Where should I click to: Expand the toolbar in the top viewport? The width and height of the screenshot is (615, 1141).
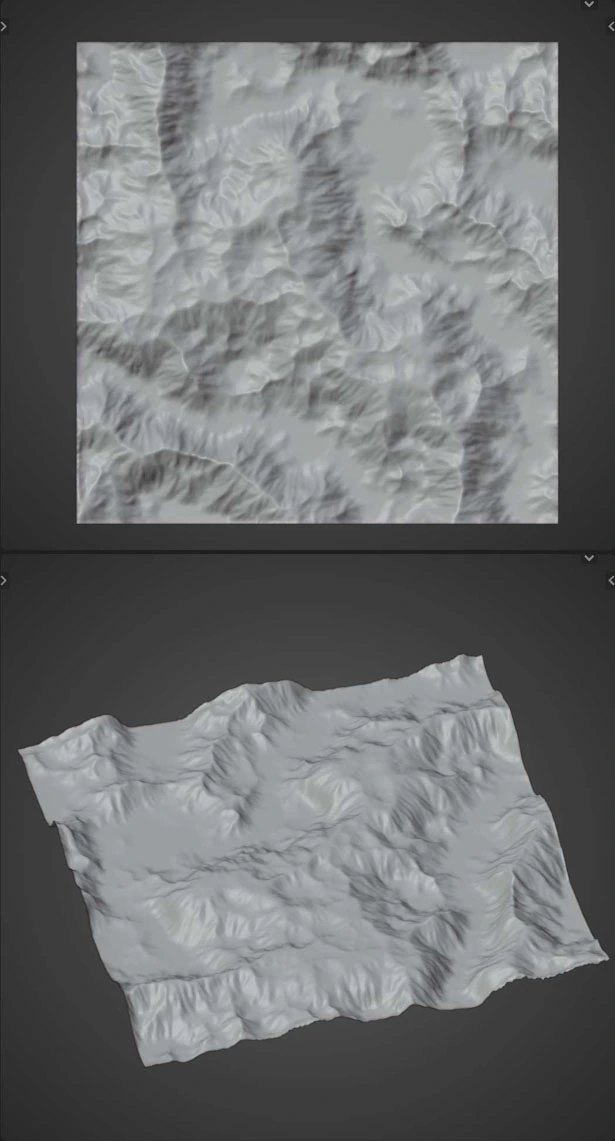(x=4, y=27)
